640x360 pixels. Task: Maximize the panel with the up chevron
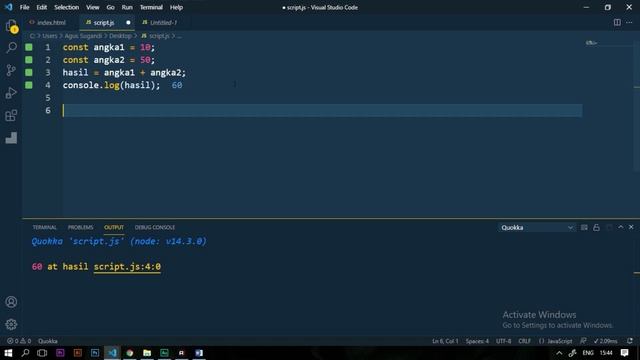tap(620, 227)
